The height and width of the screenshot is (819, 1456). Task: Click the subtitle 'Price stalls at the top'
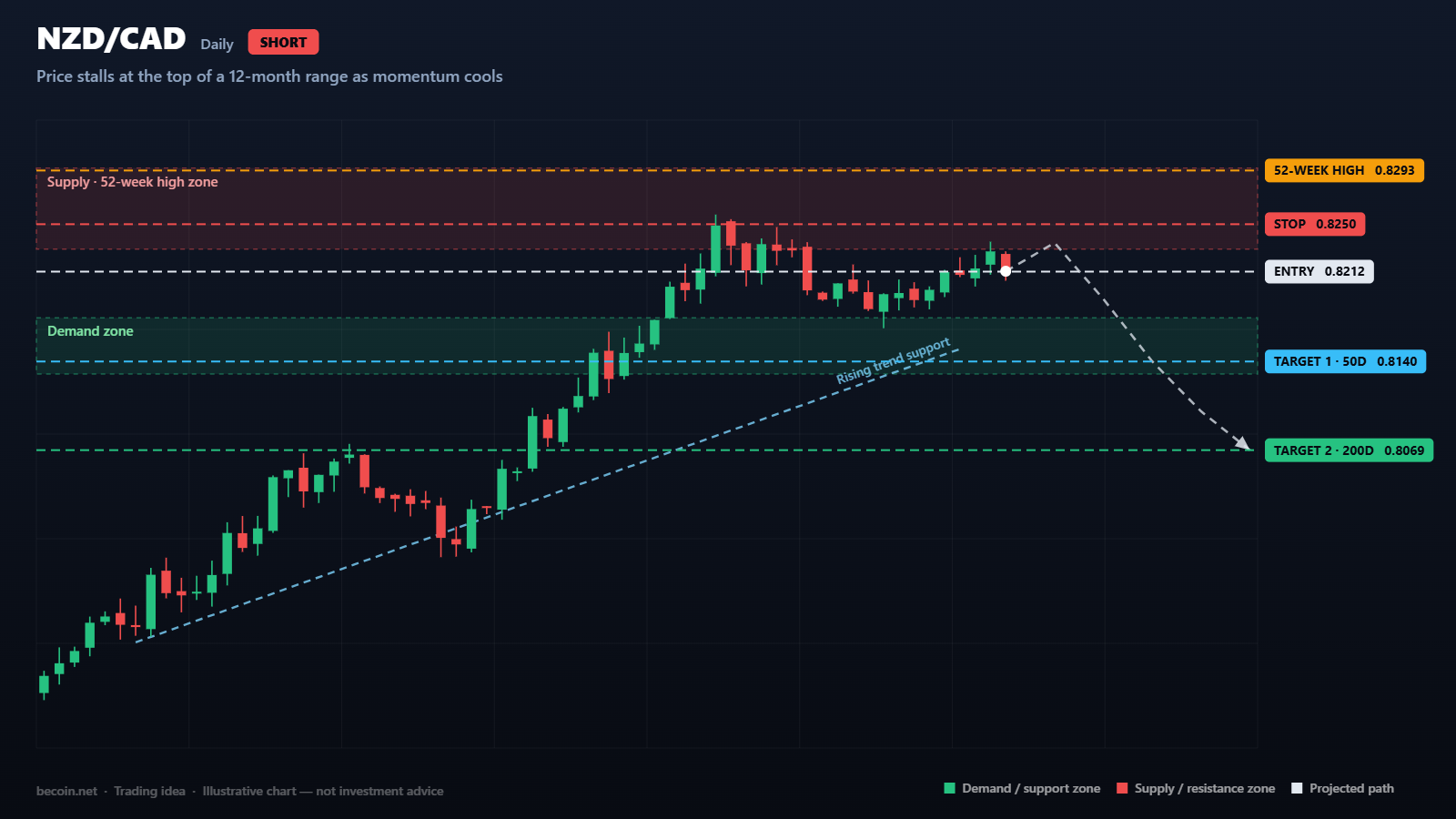click(x=269, y=76)
